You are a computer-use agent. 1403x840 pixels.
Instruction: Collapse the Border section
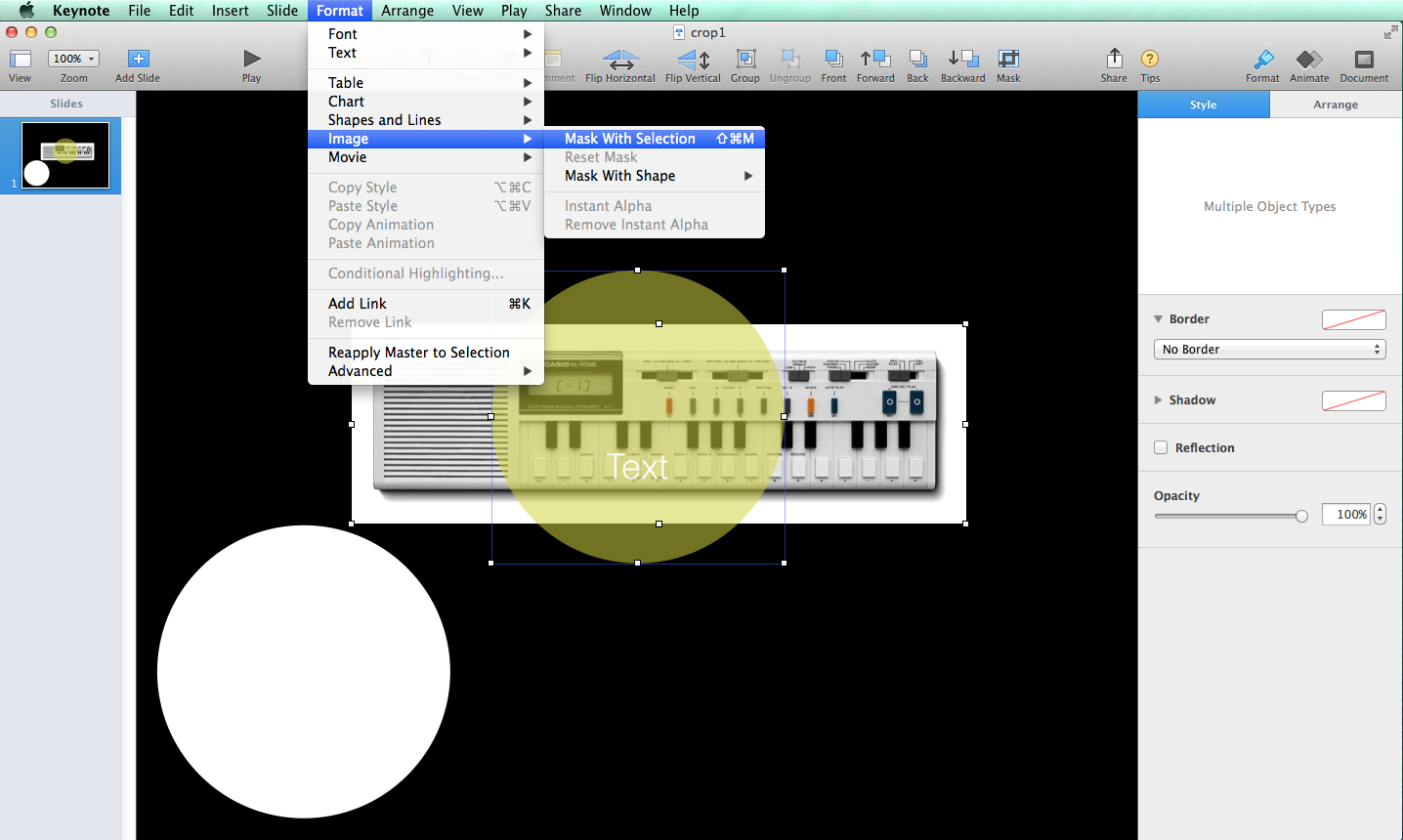pyautogui.click(x=1159, y=318)
